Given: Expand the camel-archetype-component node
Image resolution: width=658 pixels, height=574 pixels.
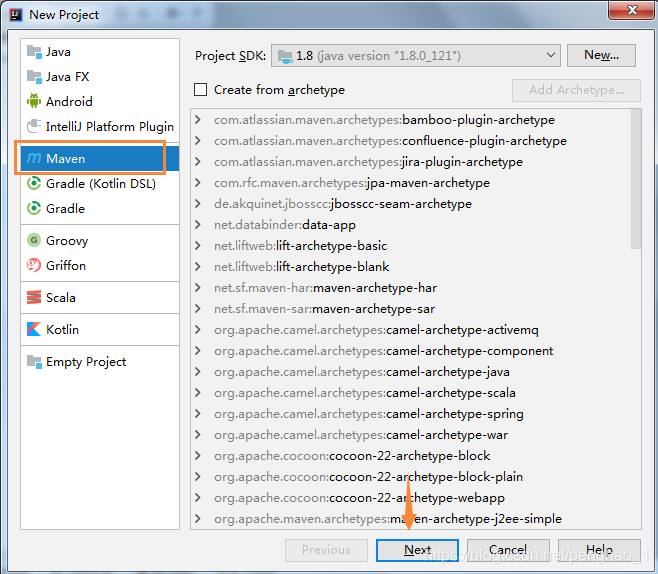Looking at the screenshot, I should click(x=198, y=350).
